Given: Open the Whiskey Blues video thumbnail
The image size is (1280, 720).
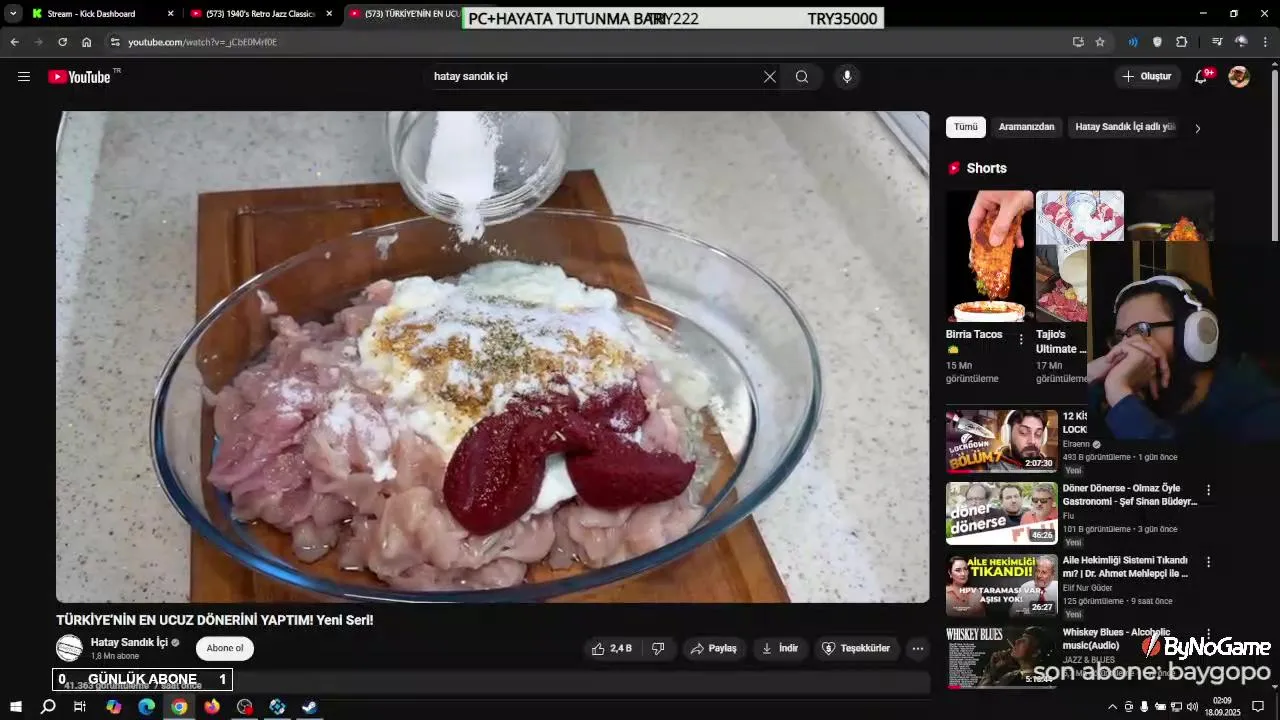Looking at the screenshot, I should pyautogui.click(x=1002, y=657).
